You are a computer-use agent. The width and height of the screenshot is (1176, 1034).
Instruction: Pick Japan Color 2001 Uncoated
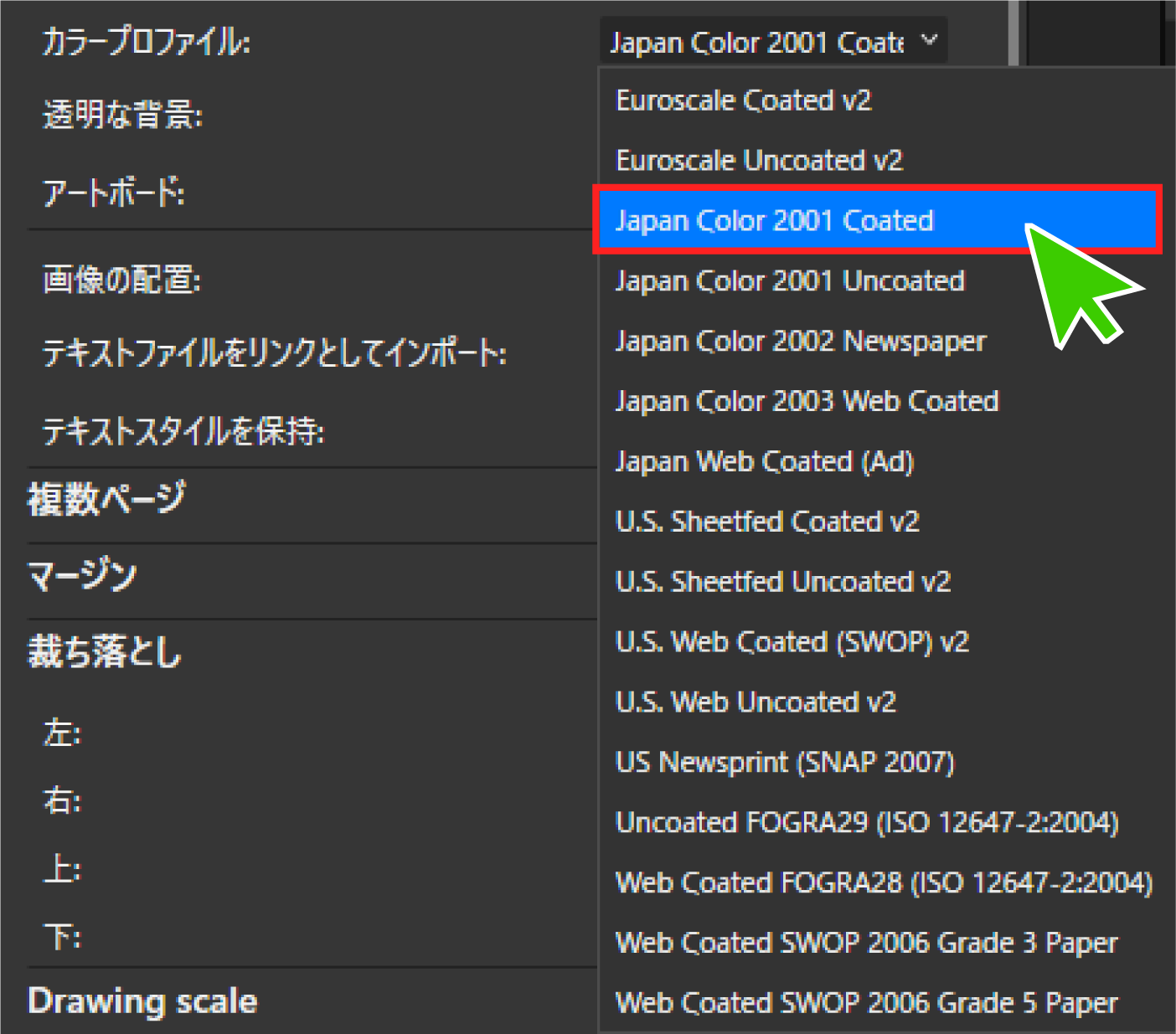point(790,280)
